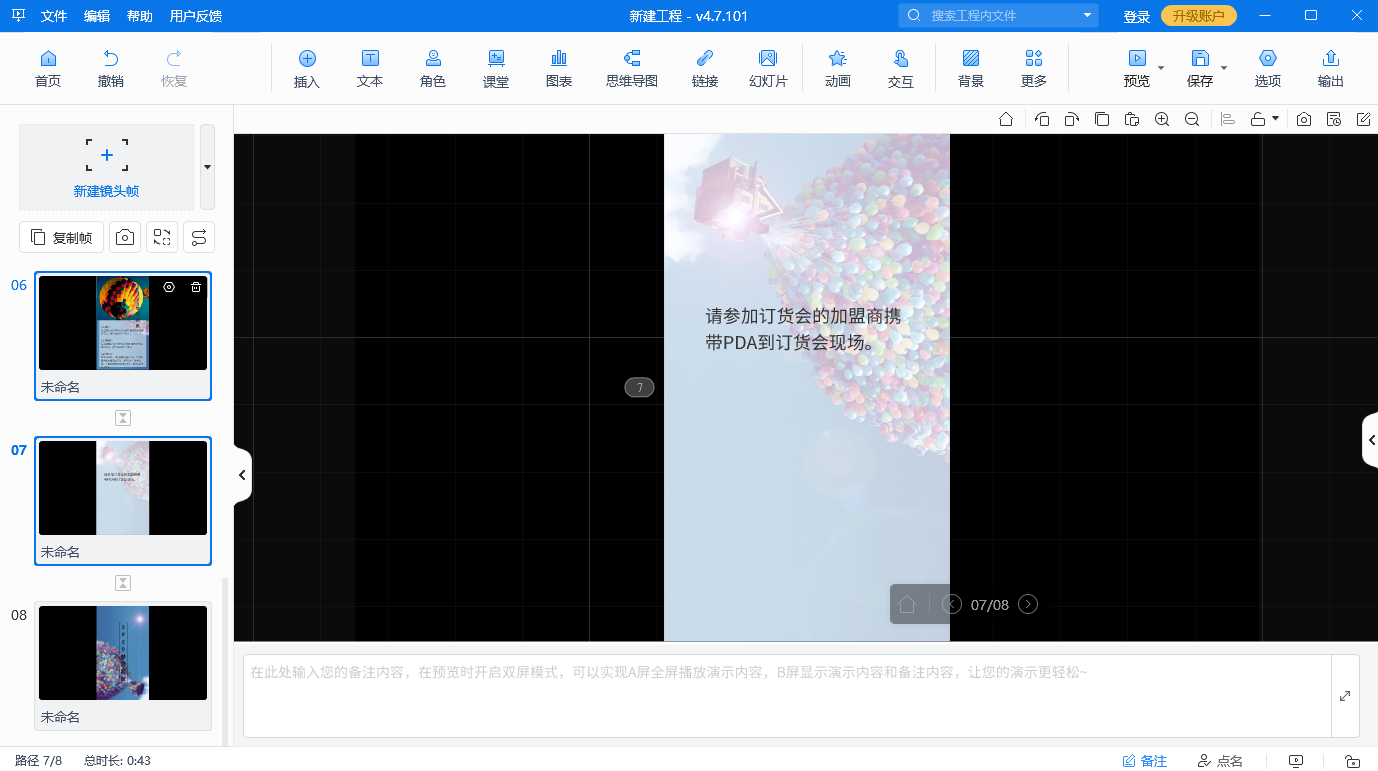Open the lock options dropdown arrow
The height and width of the screenshot is (771, 1378).
click(x=1276, y=119)
